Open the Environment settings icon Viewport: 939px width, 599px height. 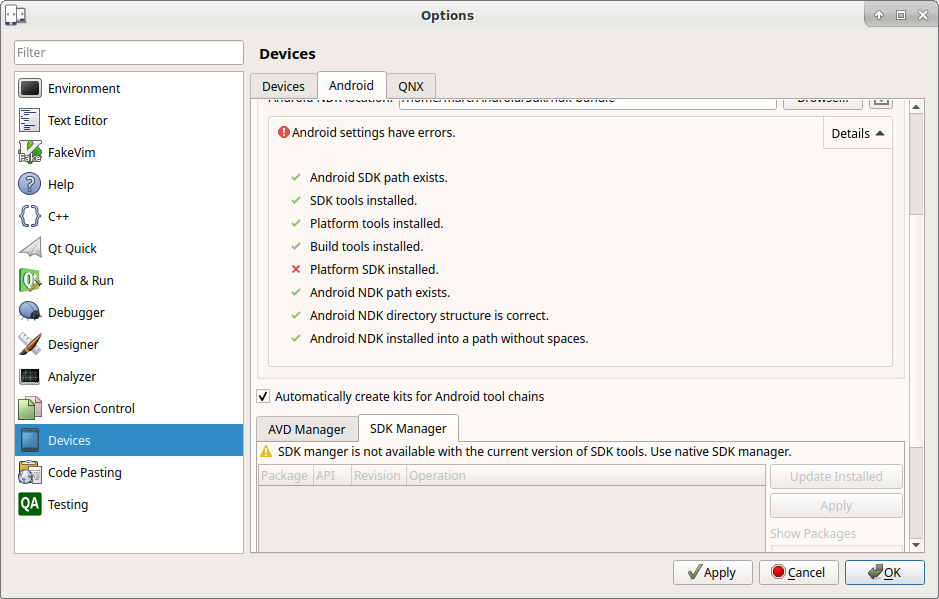[x=29, y=88]
